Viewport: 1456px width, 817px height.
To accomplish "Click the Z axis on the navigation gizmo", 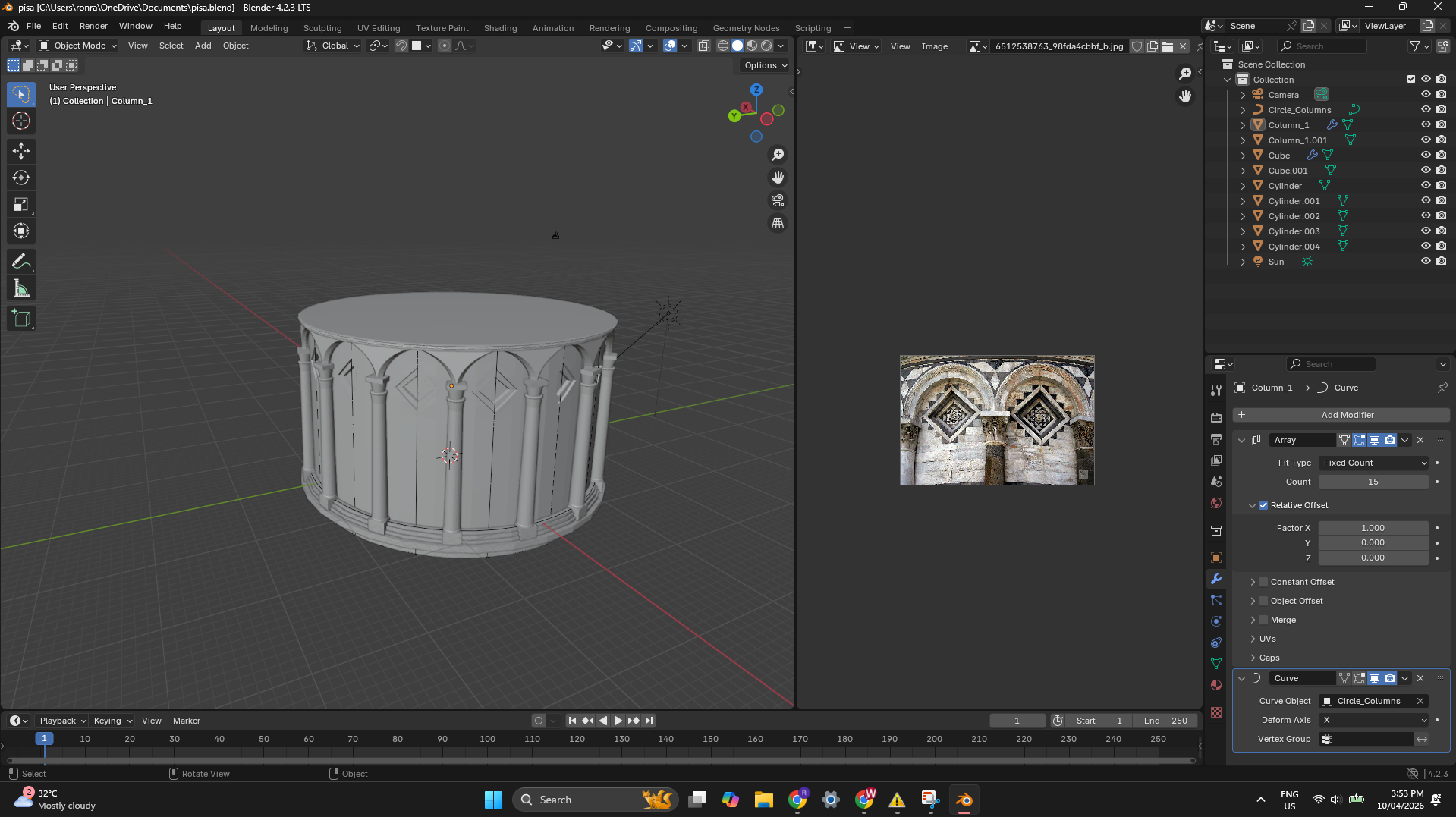I will pos(756,90).
